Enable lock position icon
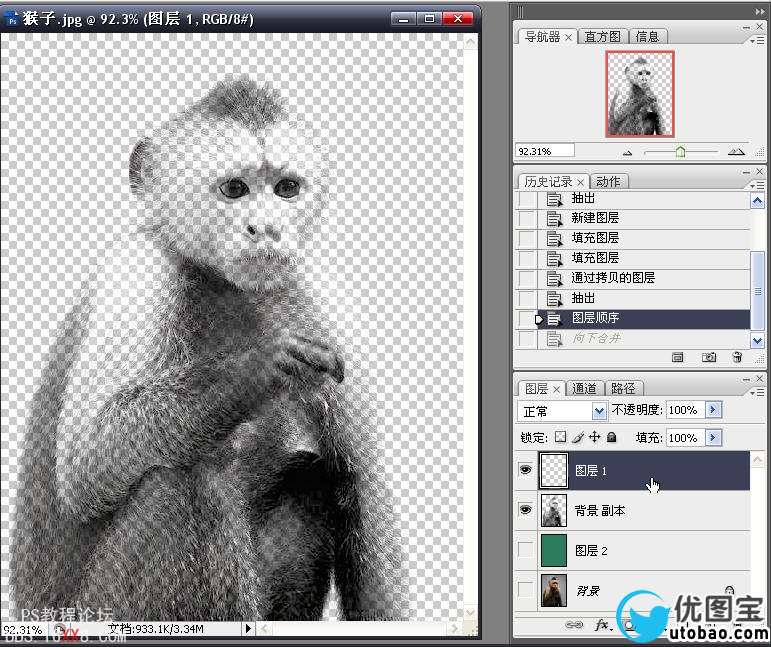Screen dimensions: 771x647 point(594,437)
